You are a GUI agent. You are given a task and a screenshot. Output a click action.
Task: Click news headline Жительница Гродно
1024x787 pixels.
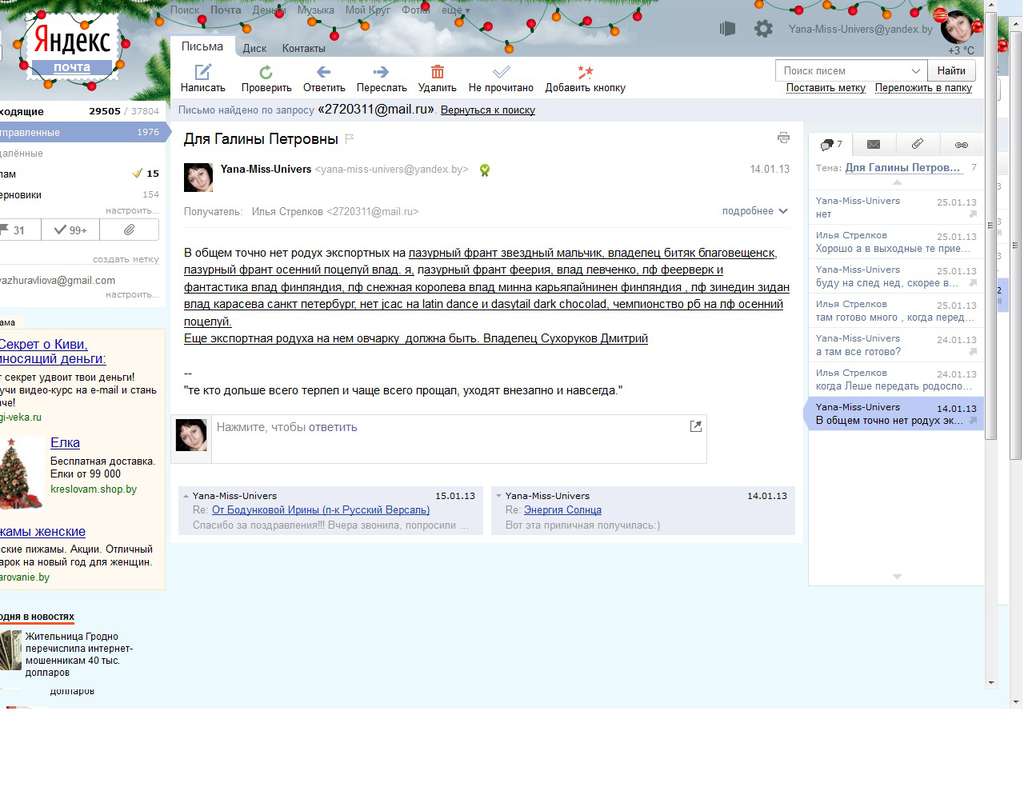pyautogui.click(x=78, y=654)
